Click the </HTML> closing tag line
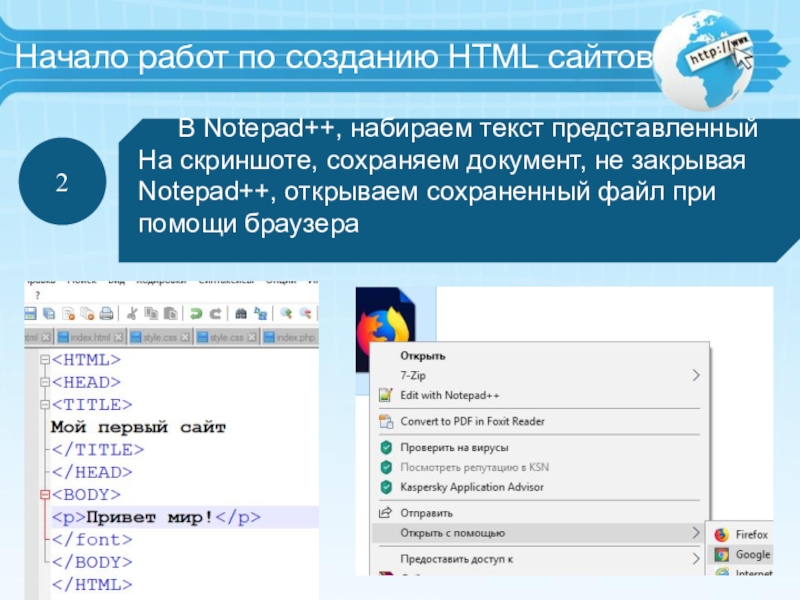800x600 pixels. coord(92,585)
